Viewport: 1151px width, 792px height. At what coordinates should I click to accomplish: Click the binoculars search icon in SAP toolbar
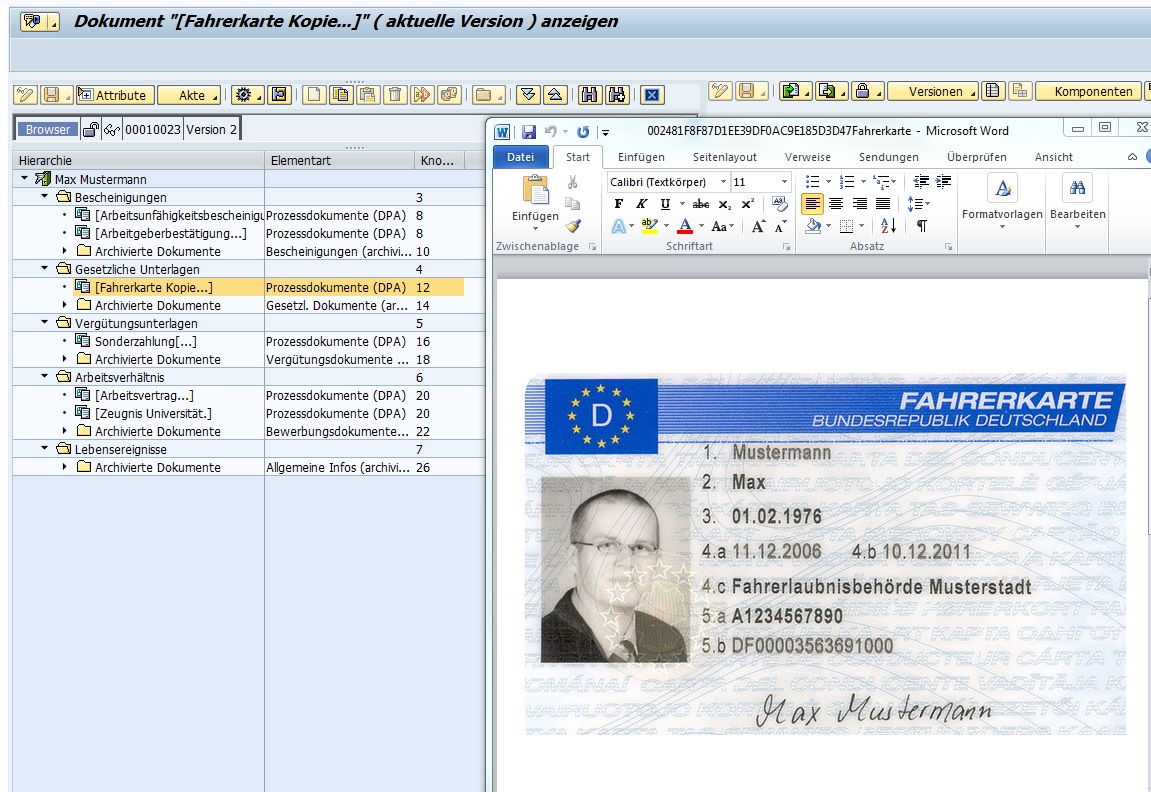tap(589, 95)
